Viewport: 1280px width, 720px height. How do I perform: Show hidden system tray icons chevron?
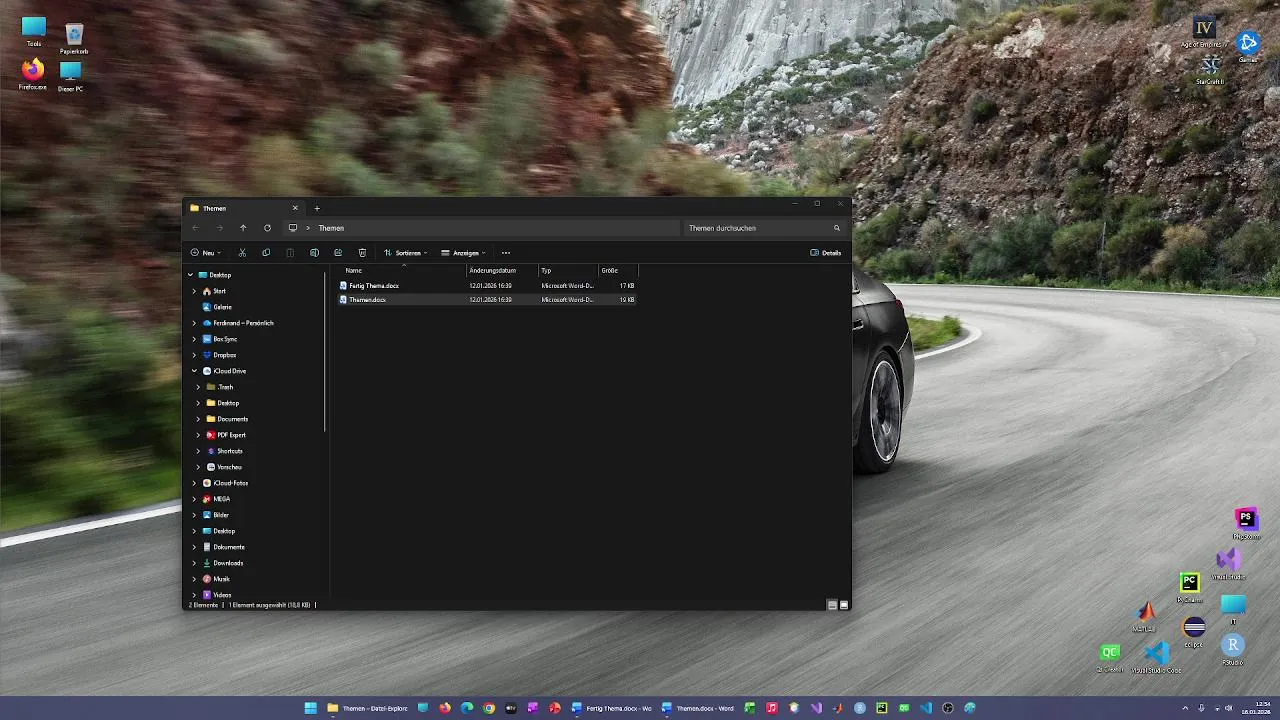[1187, 708]
